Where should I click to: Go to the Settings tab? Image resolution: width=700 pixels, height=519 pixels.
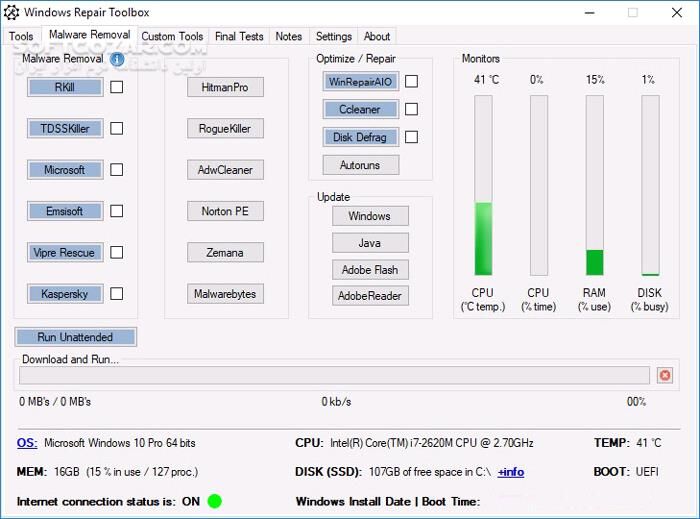(333, 37)
